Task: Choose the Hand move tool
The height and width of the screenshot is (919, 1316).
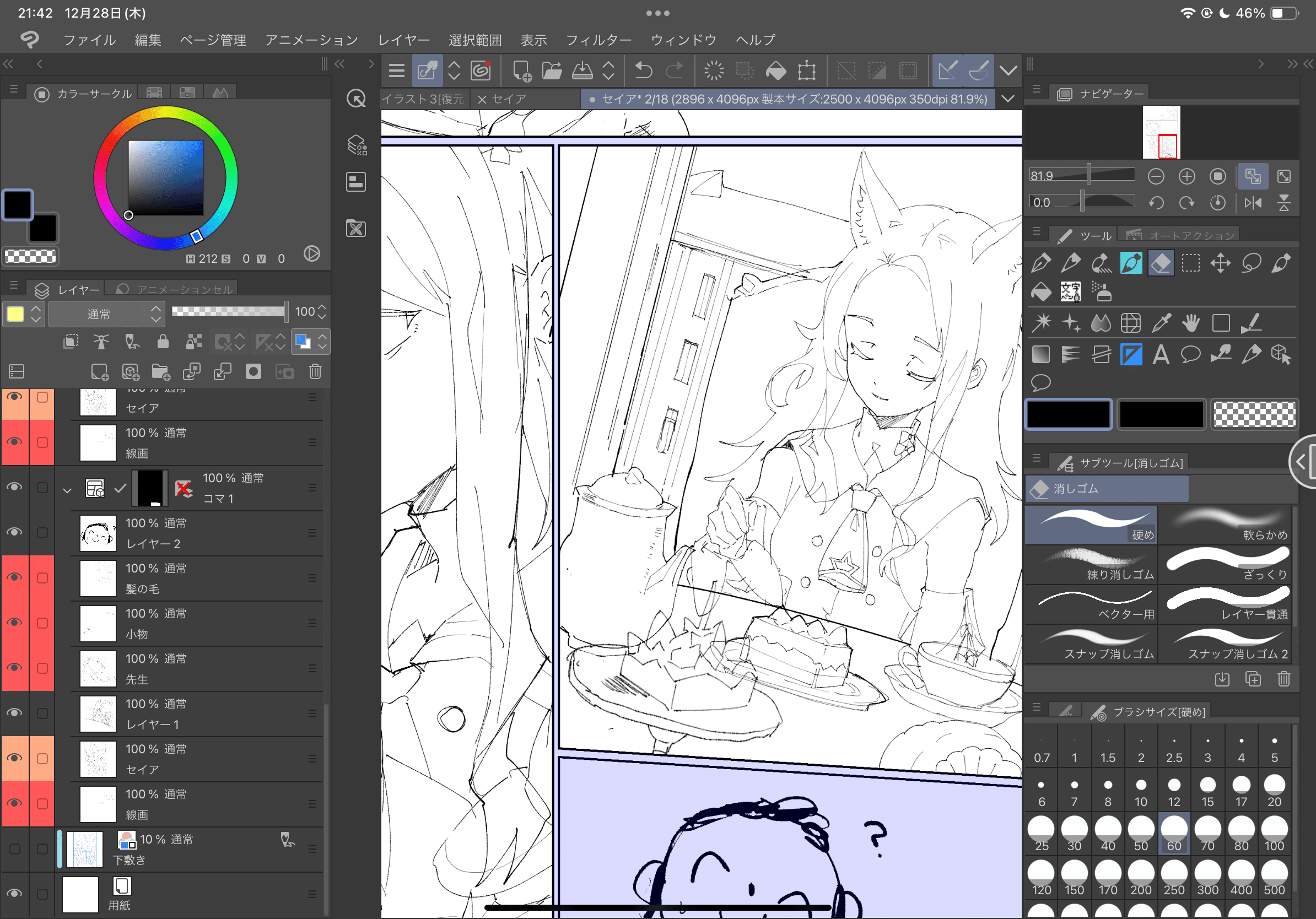Action: click(x=1190, y=323)
